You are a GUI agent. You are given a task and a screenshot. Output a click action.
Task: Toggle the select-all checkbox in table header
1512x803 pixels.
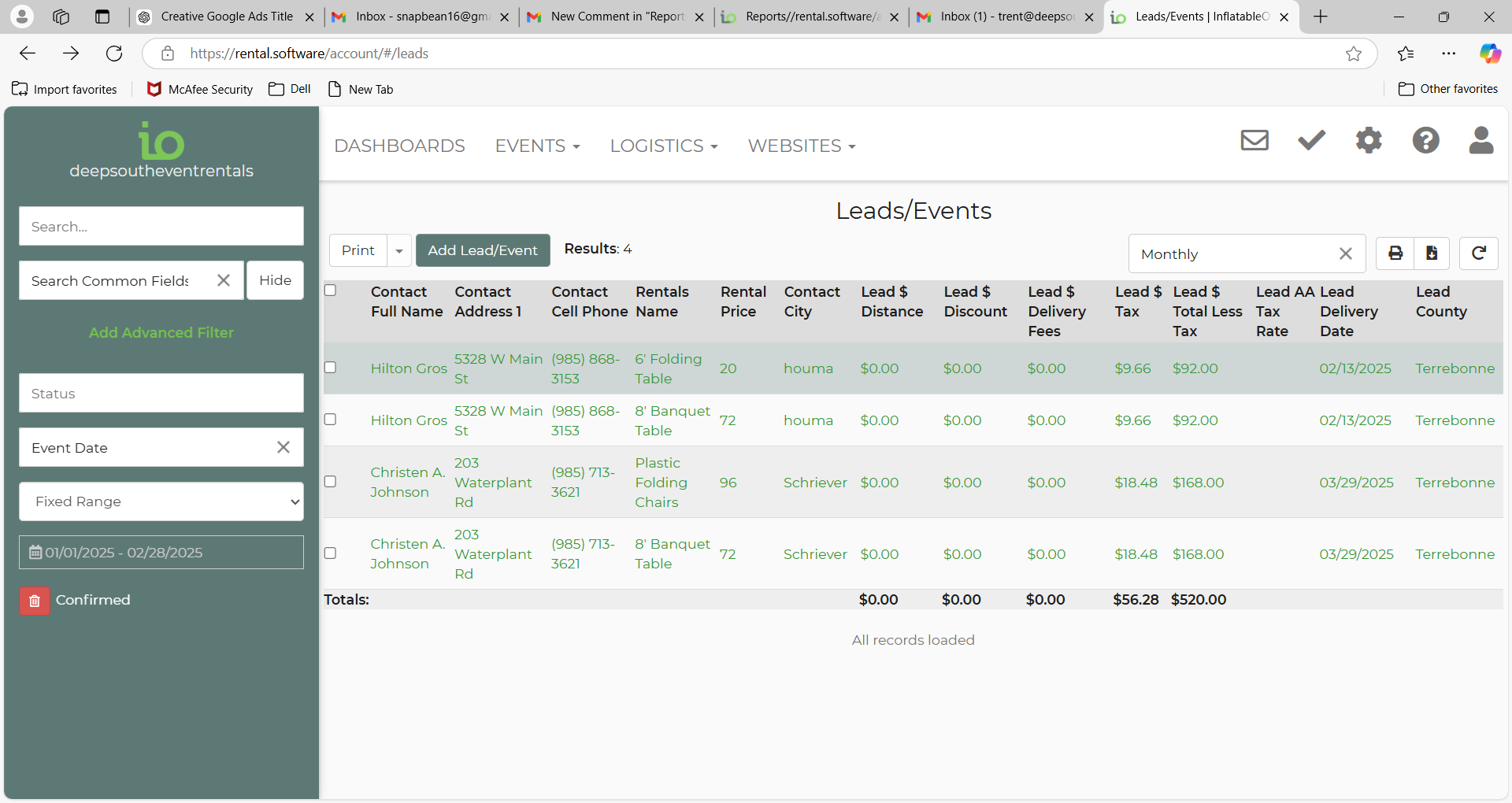click(x=331, y=290)
